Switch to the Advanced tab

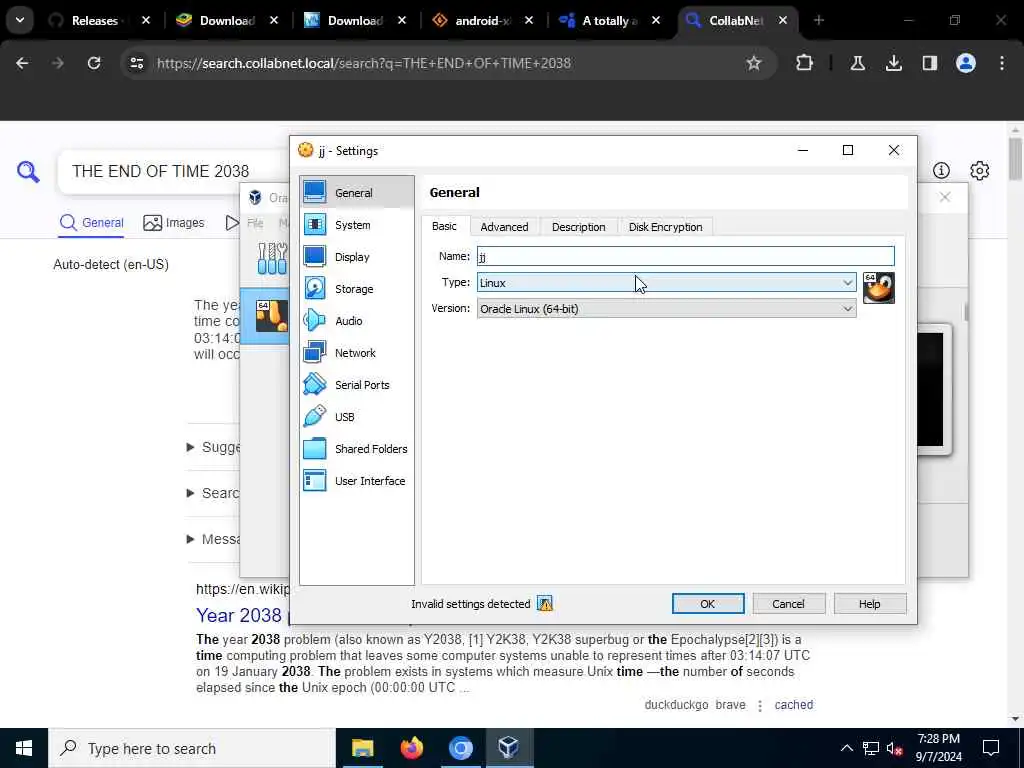(504, 227)
